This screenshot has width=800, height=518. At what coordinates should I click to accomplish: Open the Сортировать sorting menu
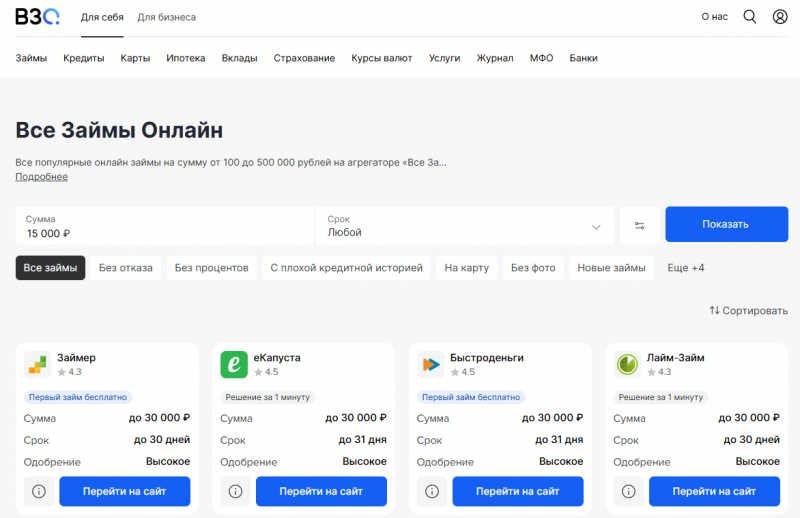pyautogui.click(x=748, y=311)
